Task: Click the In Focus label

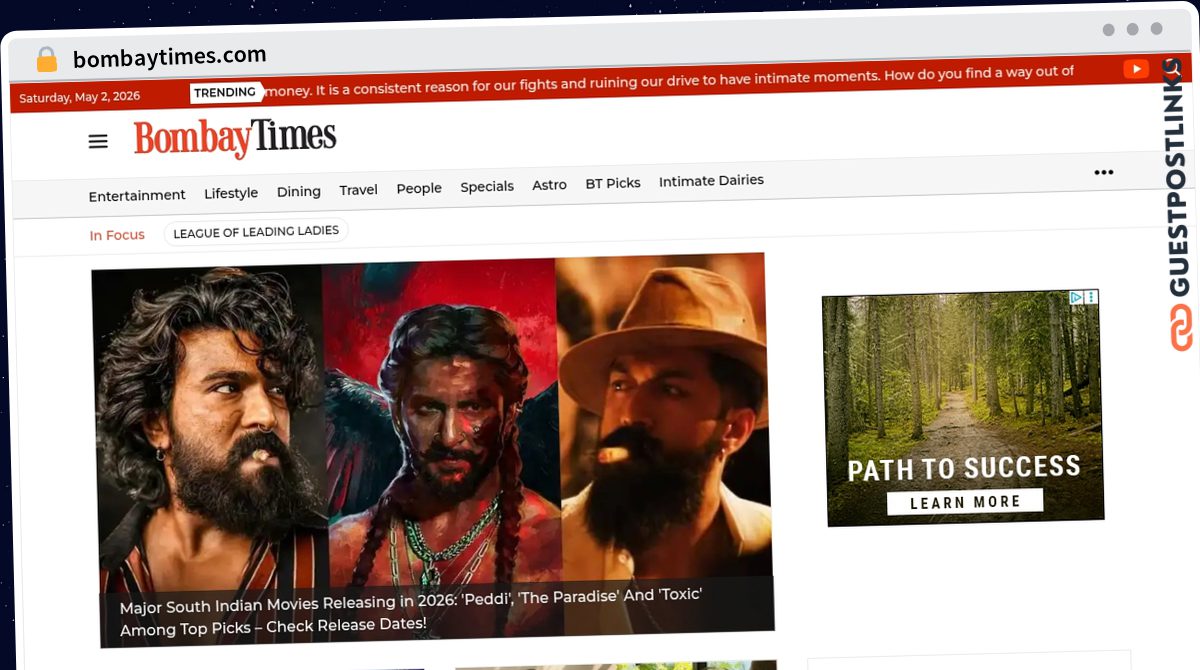Action: point(117,235)
